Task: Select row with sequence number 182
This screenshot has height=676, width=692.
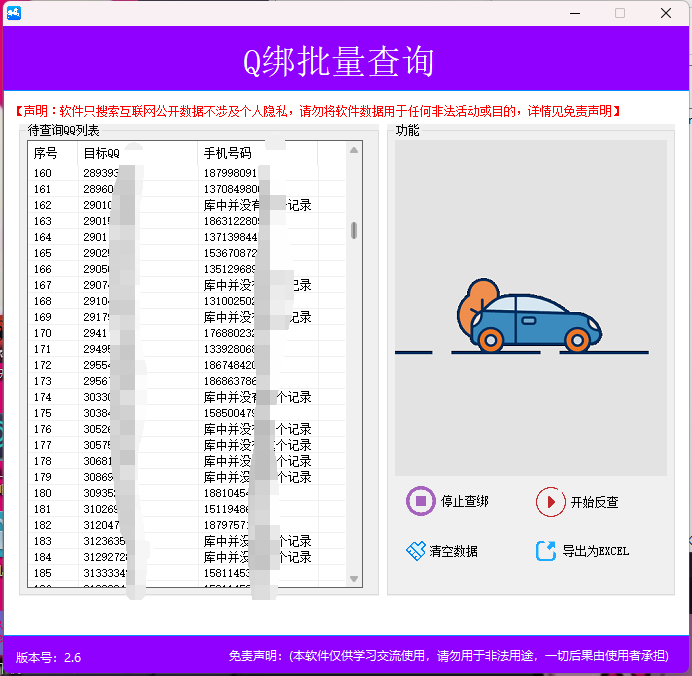Action: tap(187, 525)
